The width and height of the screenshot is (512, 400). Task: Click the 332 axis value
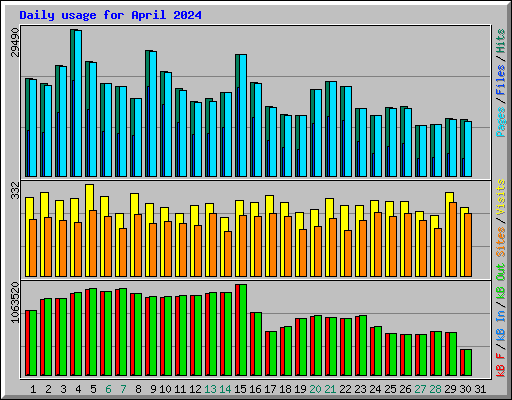pyautogui.click(x=15, y=190)
